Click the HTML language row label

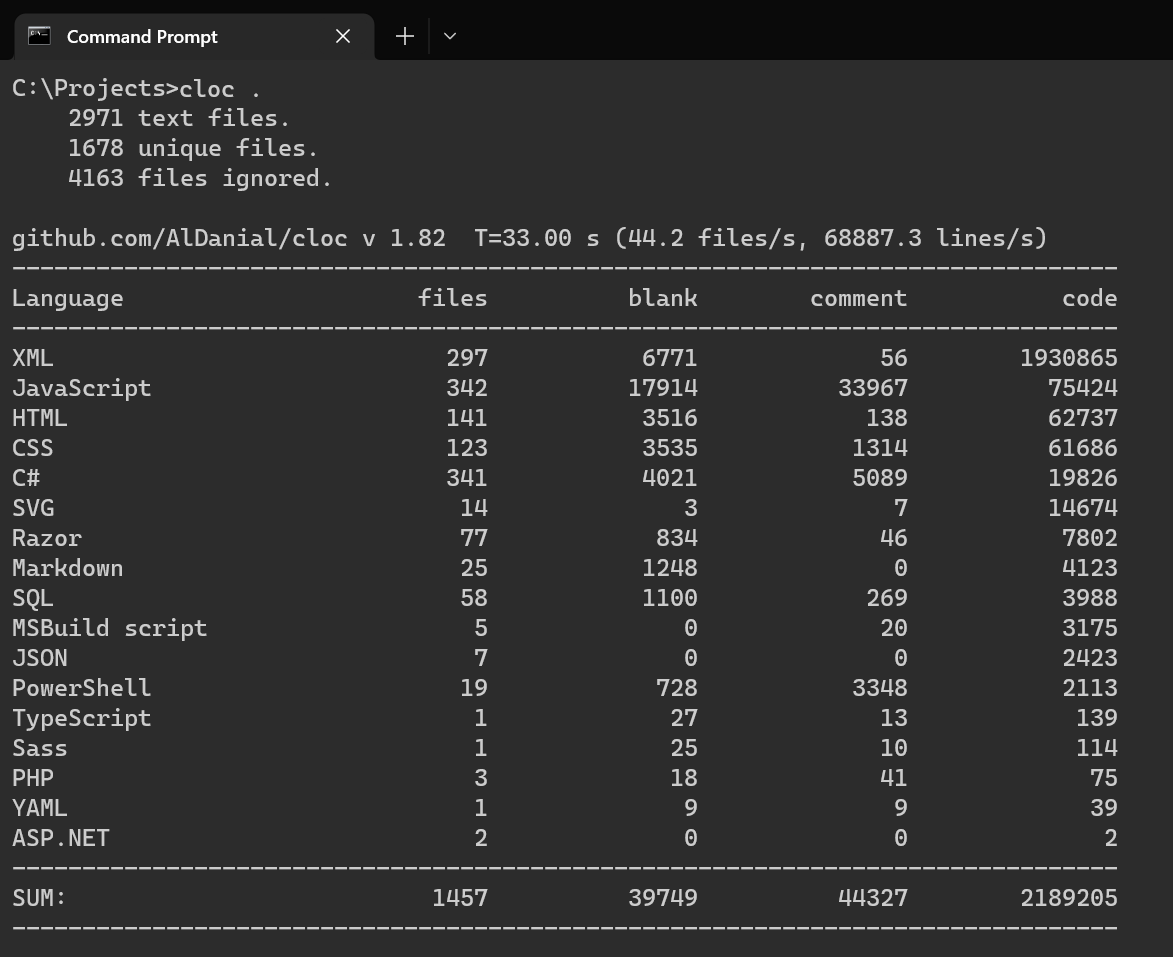pyautogui.click(x=40, y=418)
